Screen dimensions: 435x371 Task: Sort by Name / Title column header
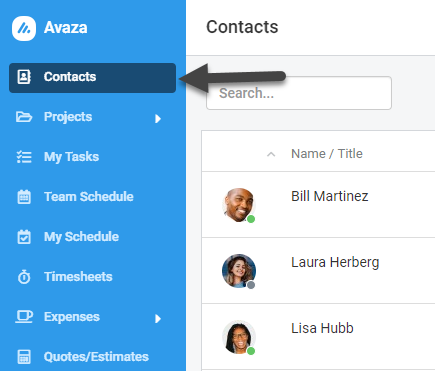(x=327, y=154)
